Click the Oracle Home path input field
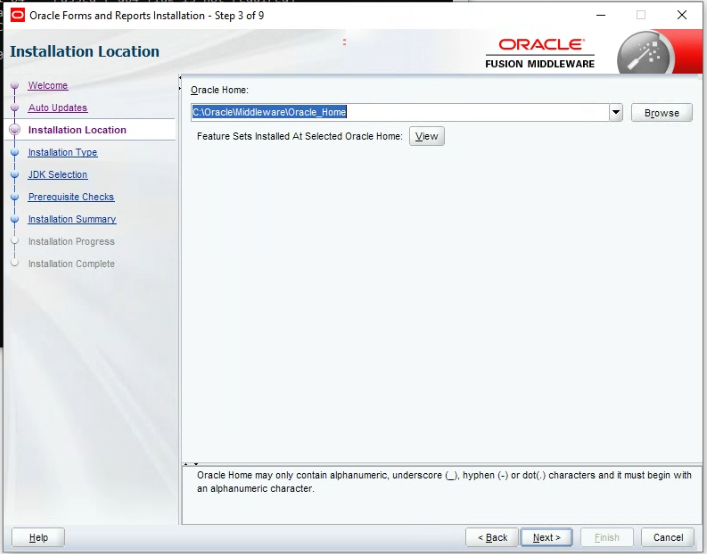 pos(400,112)
